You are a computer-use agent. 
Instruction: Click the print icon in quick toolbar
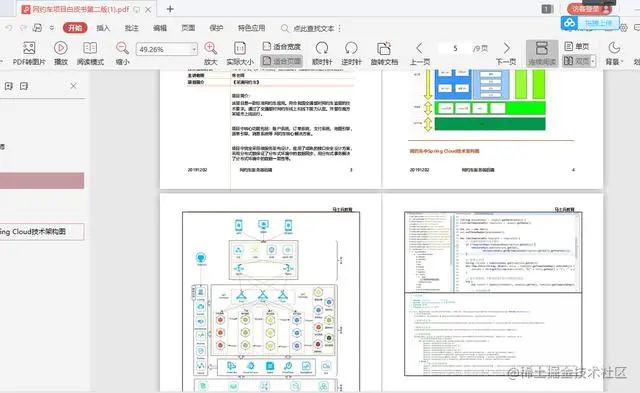point(37,28)
